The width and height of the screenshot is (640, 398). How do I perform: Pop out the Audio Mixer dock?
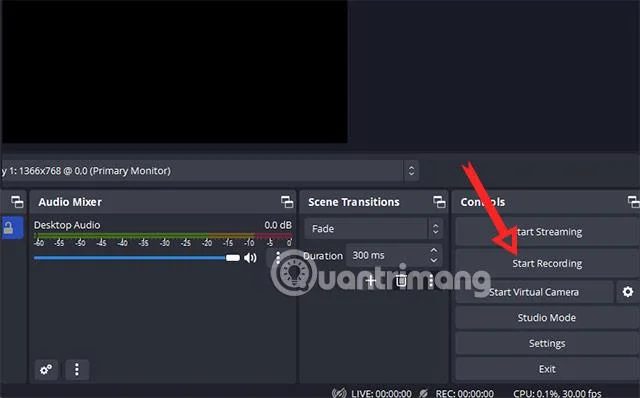(x=287, y=202)
